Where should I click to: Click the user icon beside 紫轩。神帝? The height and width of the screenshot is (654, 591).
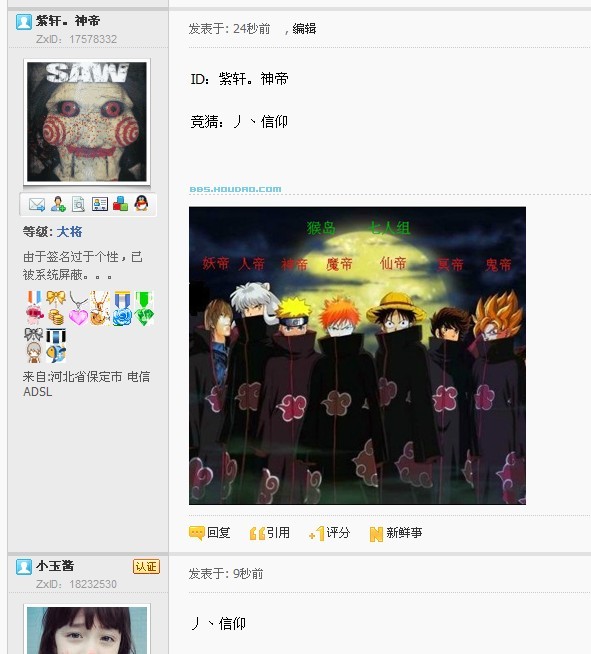(24, 22)
